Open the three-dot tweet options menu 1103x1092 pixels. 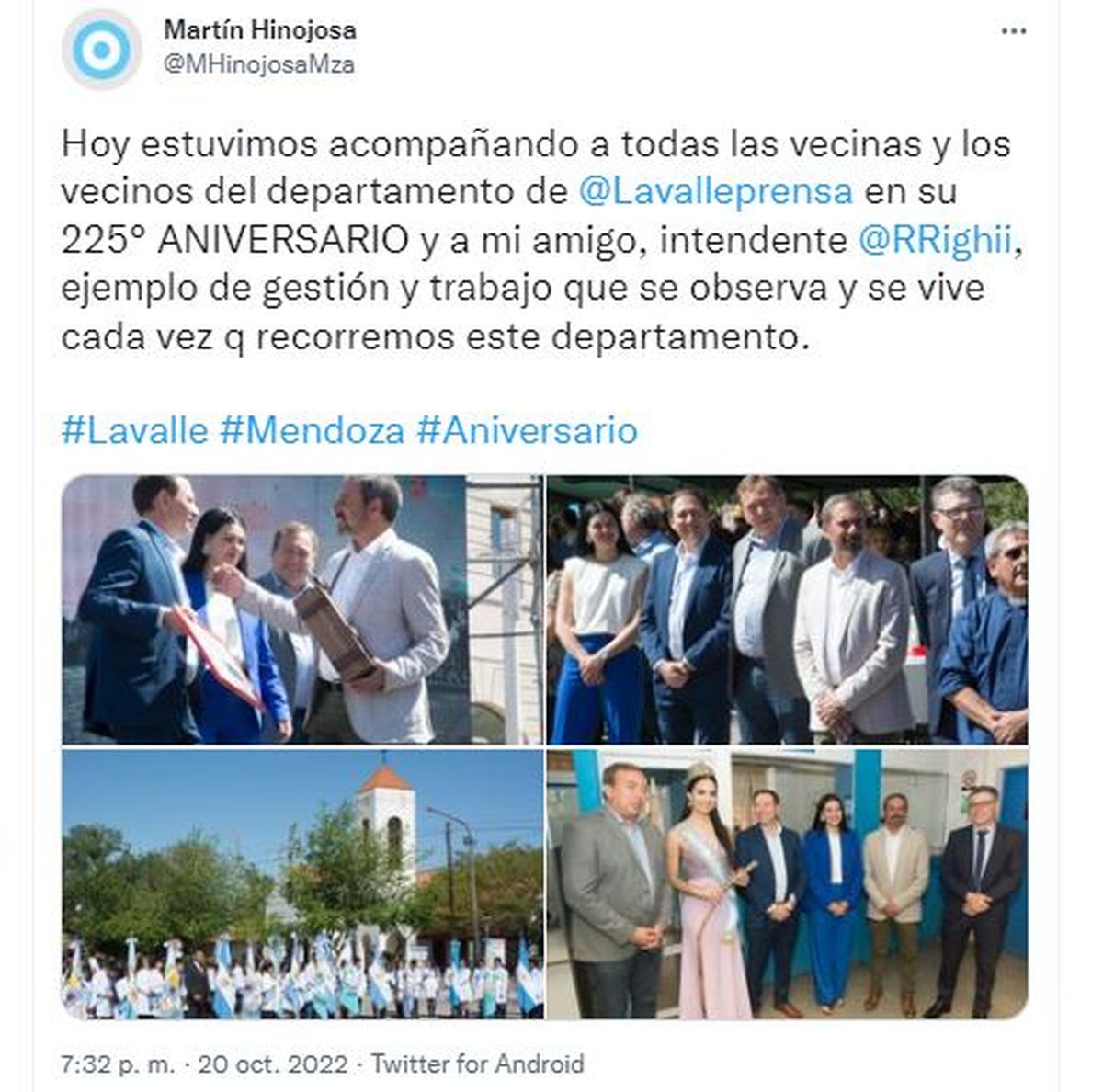(1014, 31)
